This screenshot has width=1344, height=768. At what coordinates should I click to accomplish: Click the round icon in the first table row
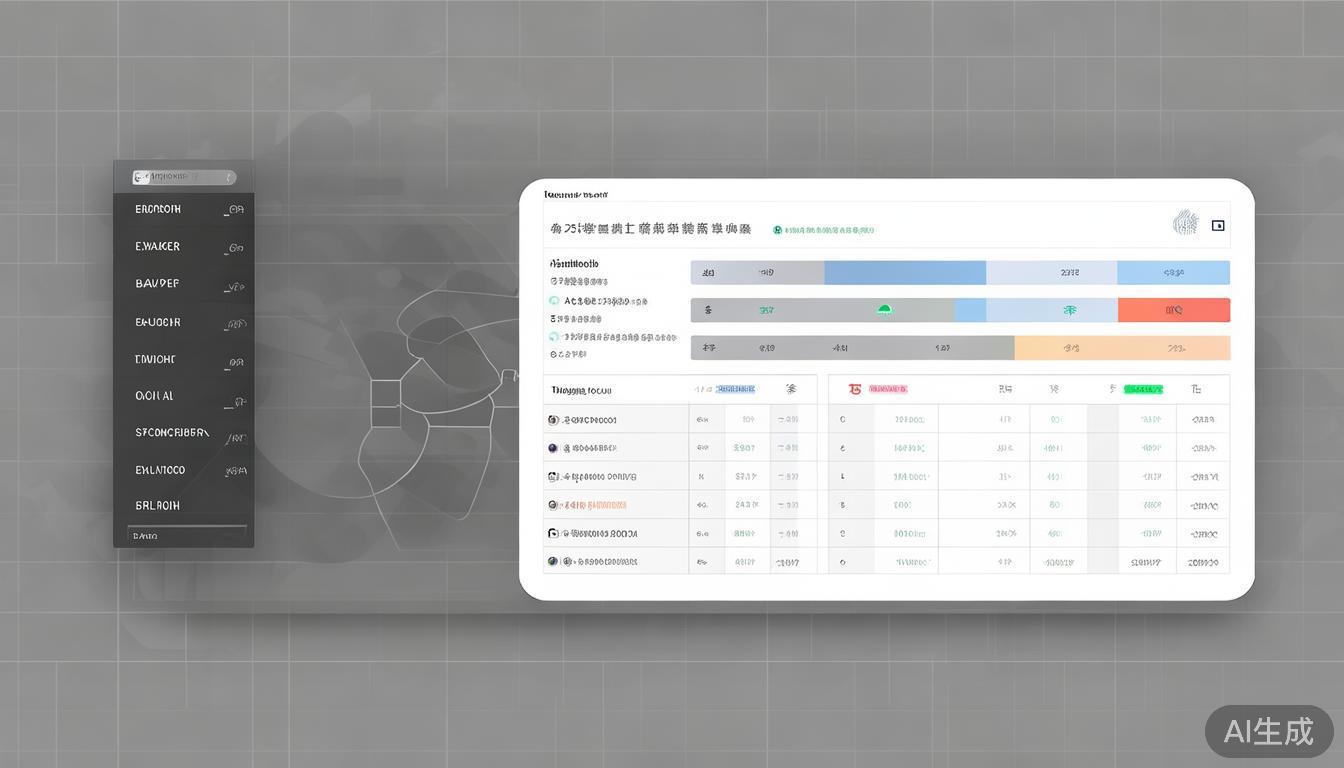tap(553, 420)
